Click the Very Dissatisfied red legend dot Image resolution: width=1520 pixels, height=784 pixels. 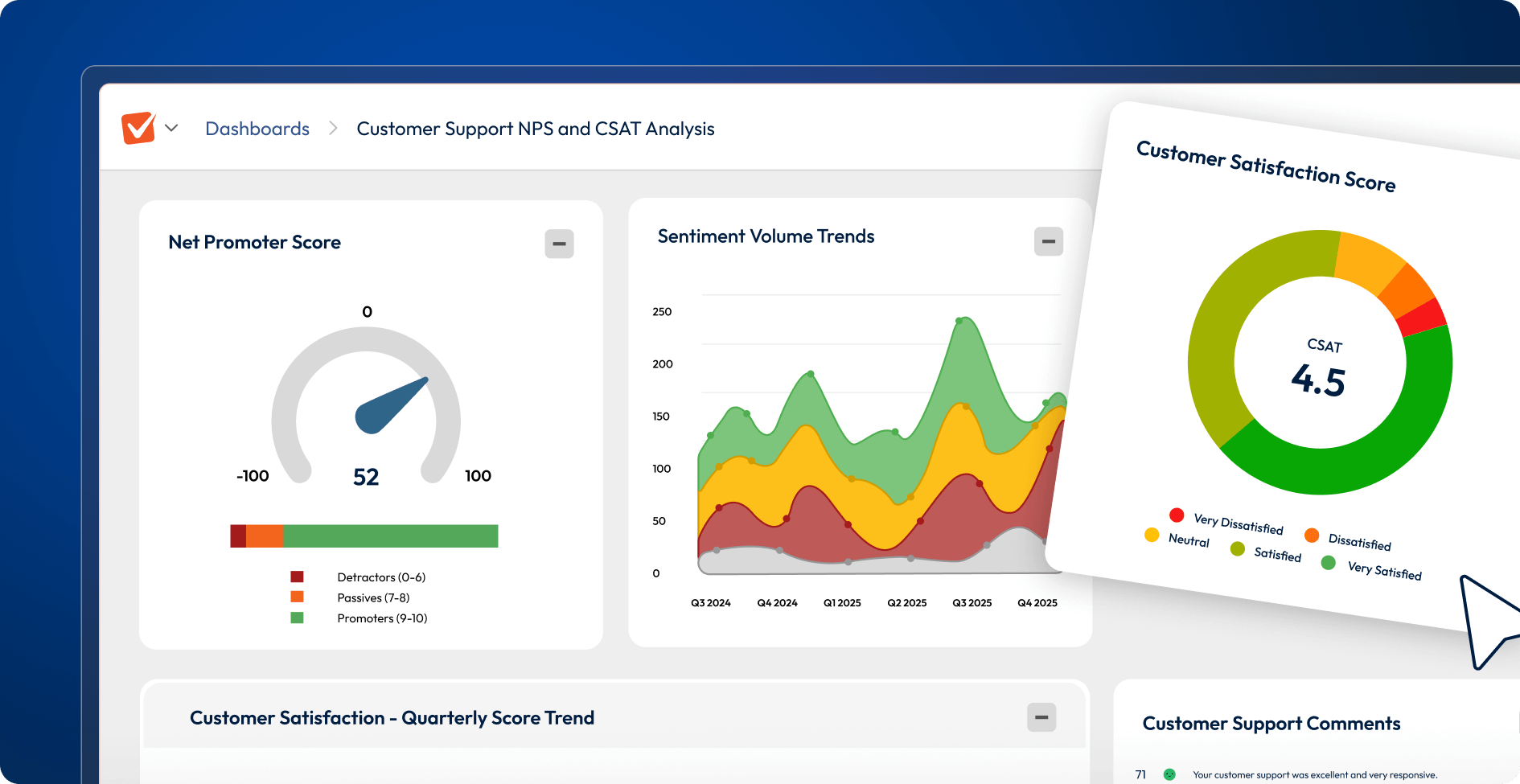point(1177,515)
